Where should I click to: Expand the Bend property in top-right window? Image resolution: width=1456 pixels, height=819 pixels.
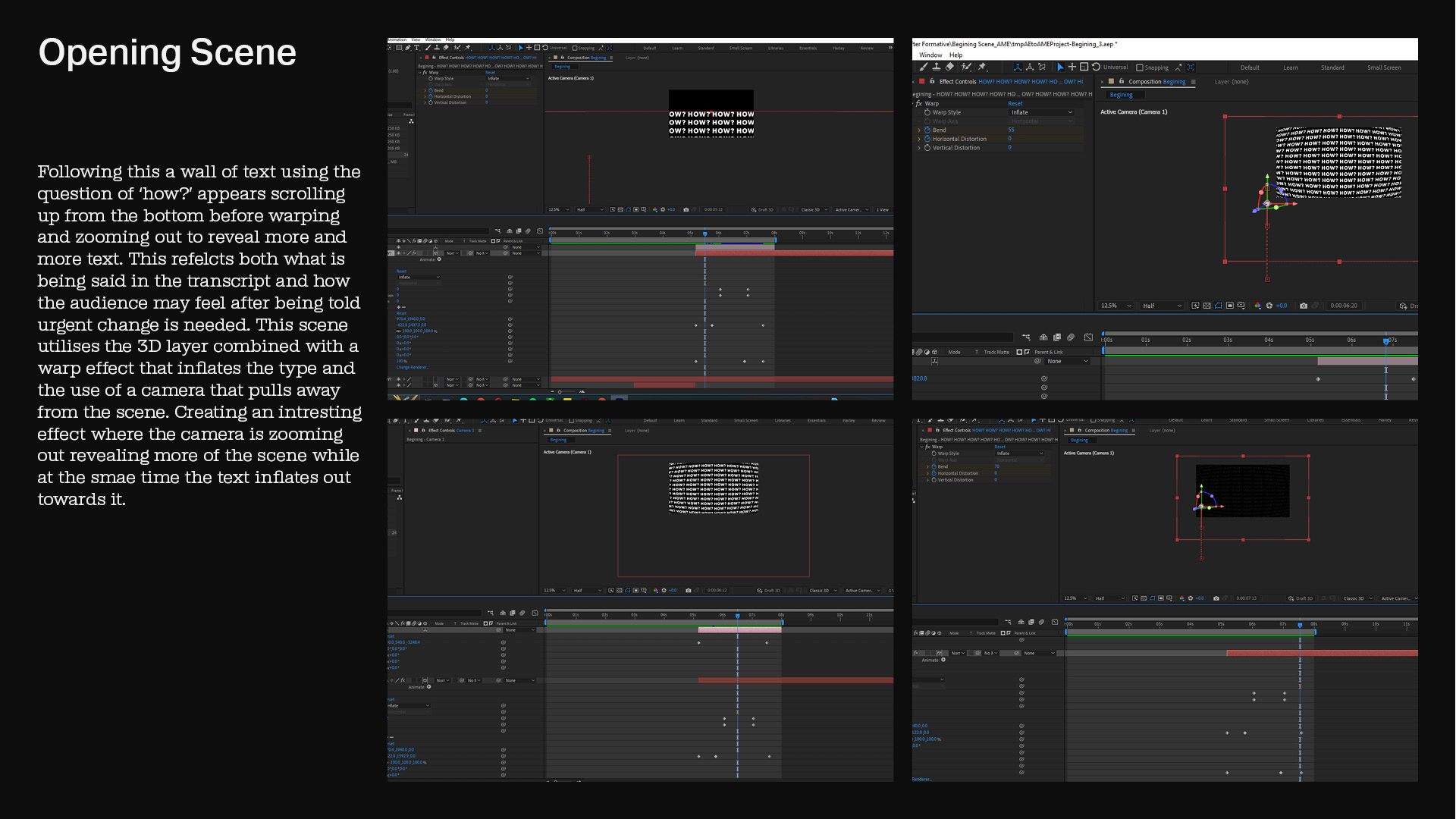pos(919,130)
